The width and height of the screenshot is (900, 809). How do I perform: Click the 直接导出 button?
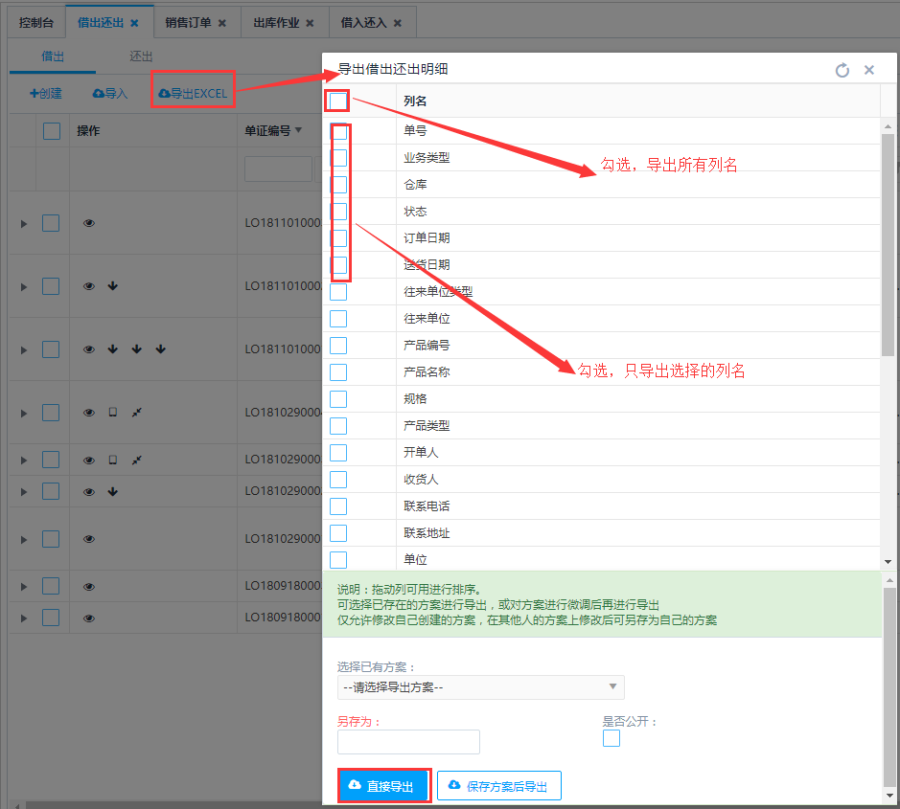[x=384, y=786]
